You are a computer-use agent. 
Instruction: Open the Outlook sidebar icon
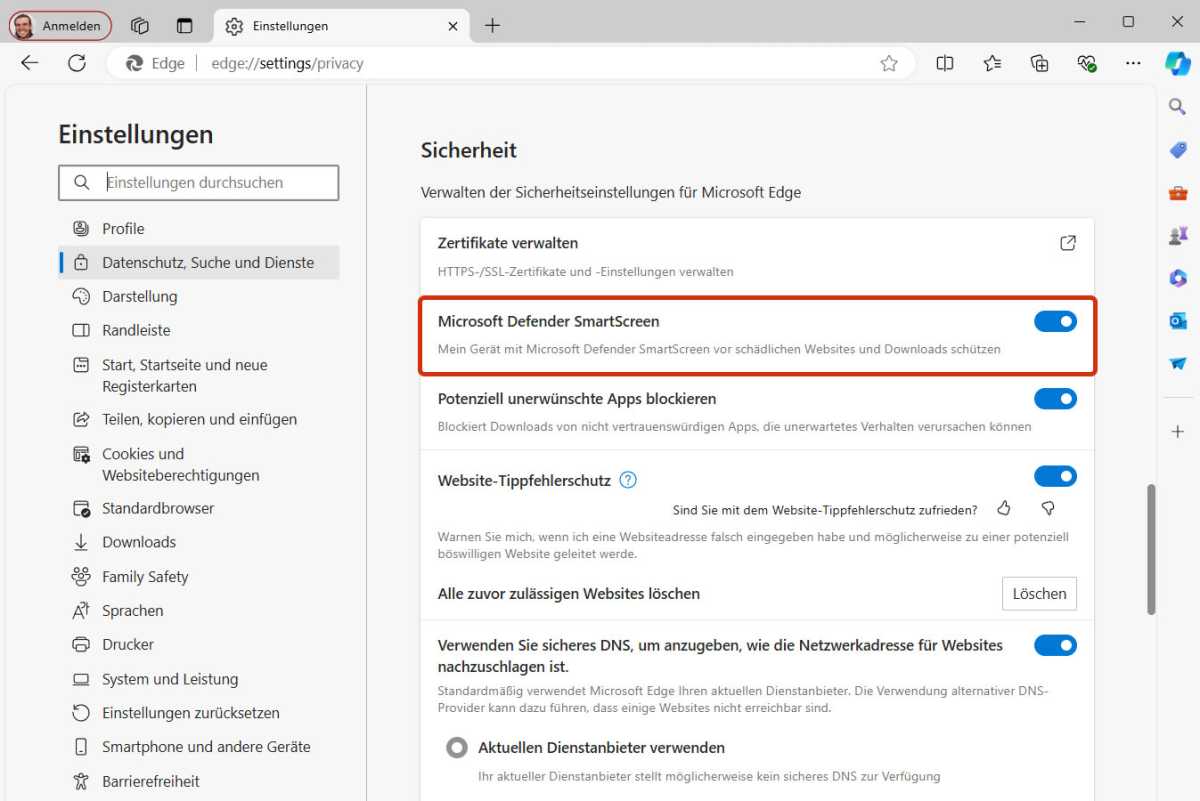point(1178,321)
